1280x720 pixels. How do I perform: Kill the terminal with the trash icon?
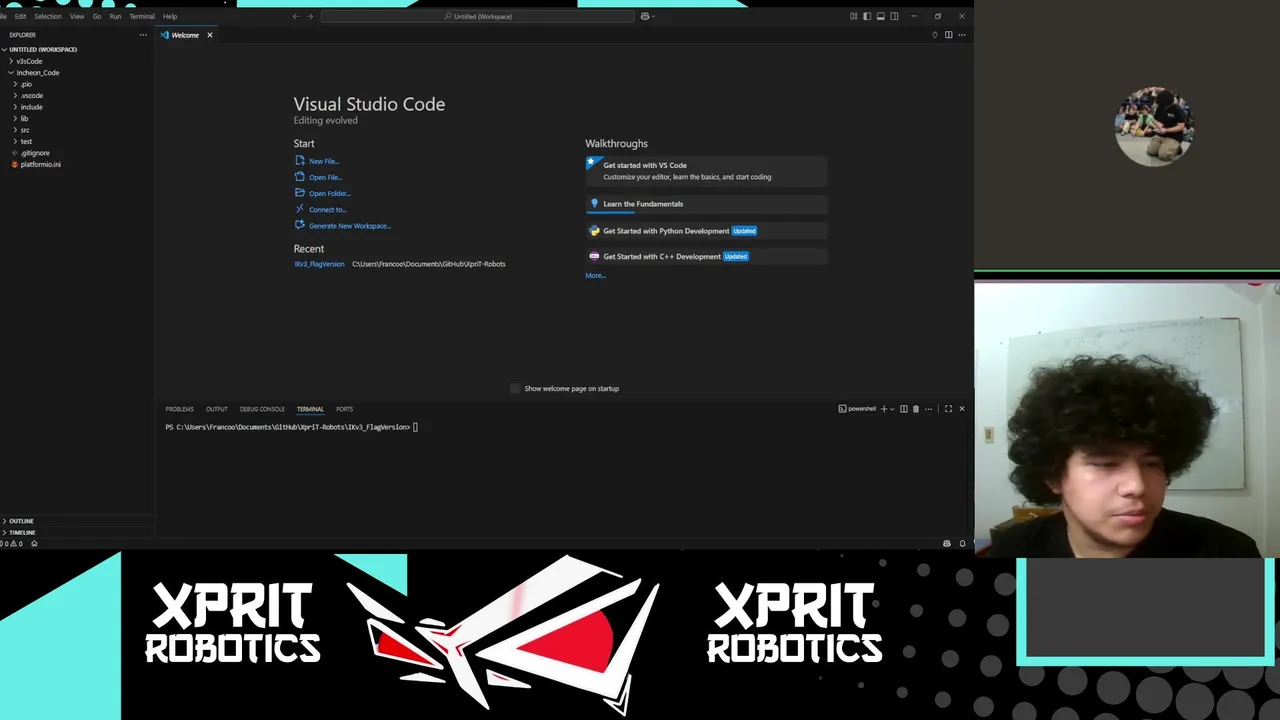point(916,409)
